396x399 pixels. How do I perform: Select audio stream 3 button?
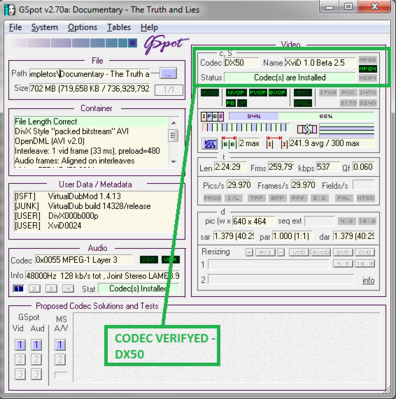click(51, 289)
